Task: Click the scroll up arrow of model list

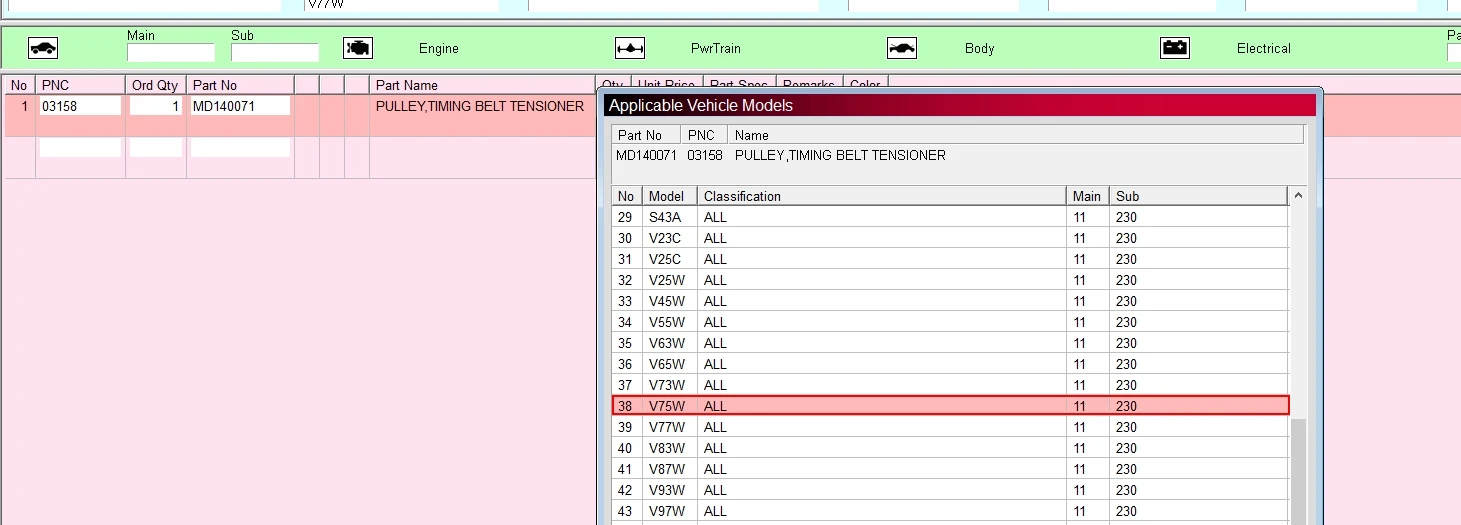Action: [x=1298, y=196]
